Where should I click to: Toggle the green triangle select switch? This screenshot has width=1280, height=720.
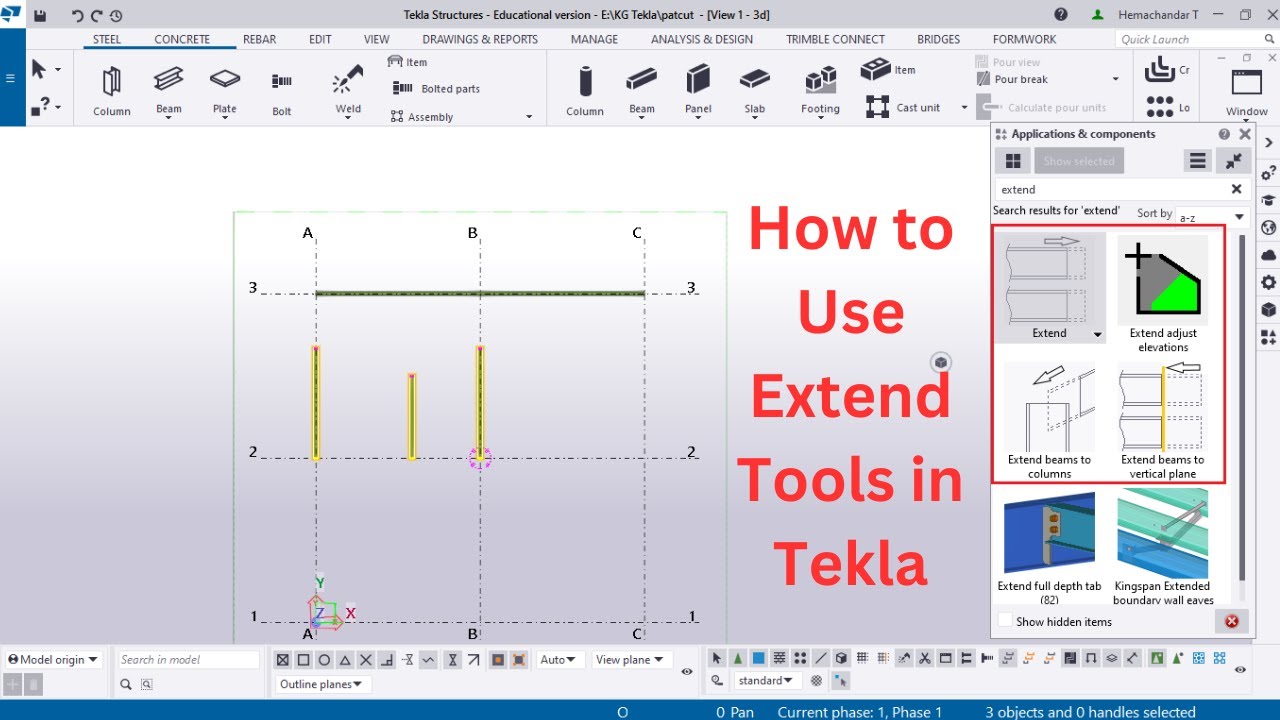point(737,658)
